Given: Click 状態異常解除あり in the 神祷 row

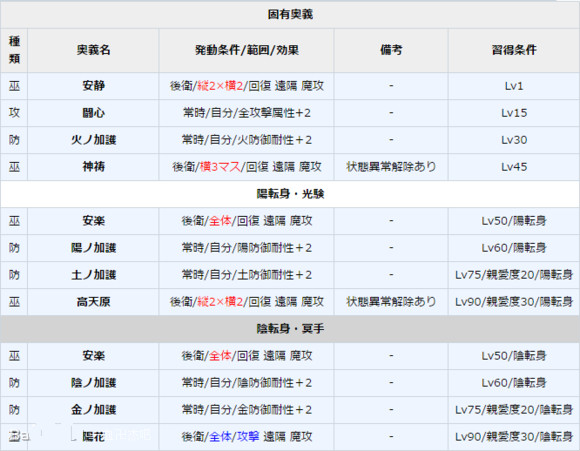Looking at the screenshot, I should (391, 167).
